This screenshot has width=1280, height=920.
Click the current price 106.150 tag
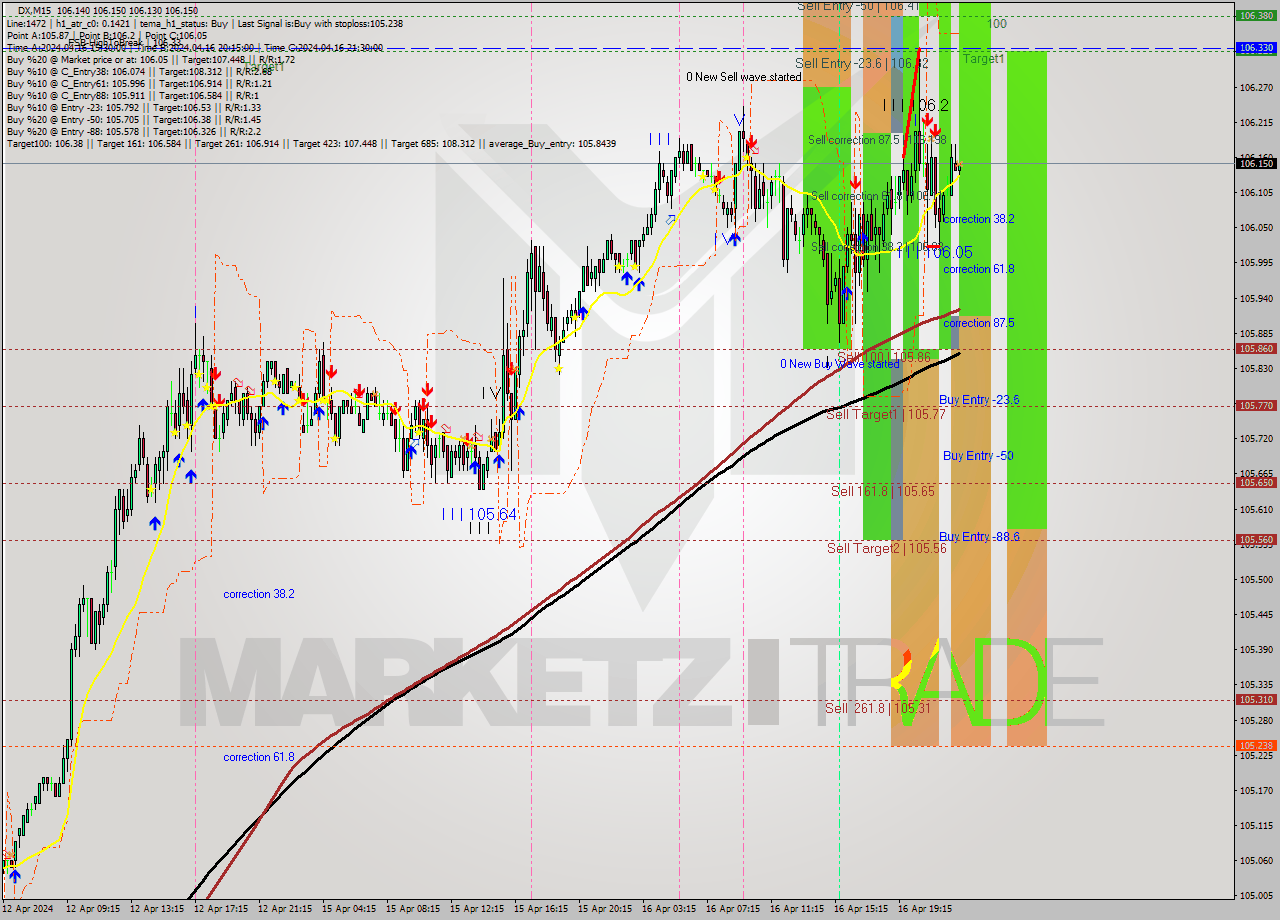pos(1256,163)
